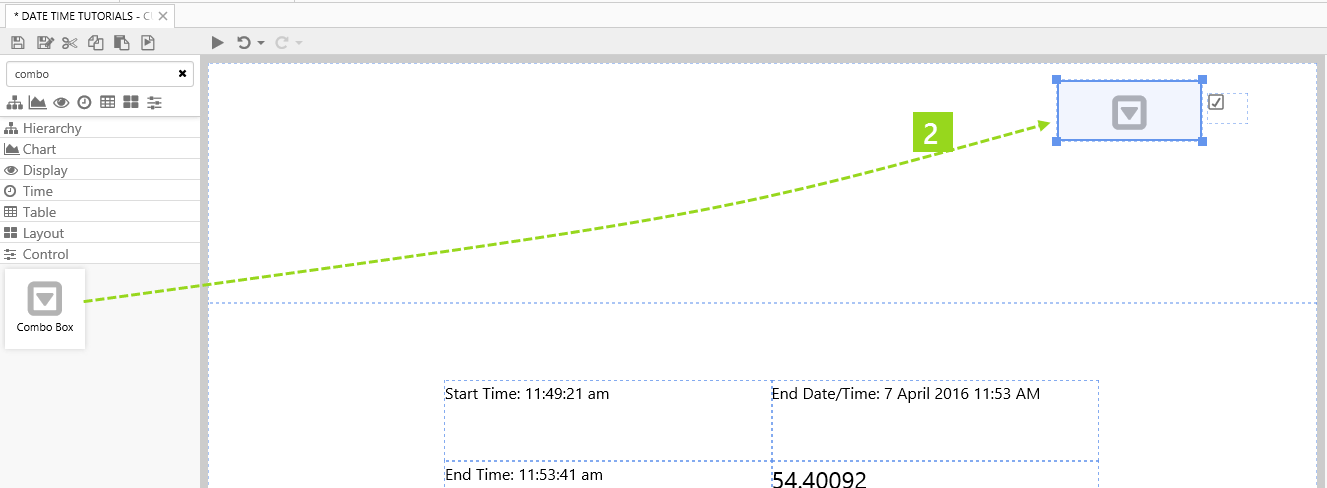Toggle the eye filter icon below the search box

point(61,102)
